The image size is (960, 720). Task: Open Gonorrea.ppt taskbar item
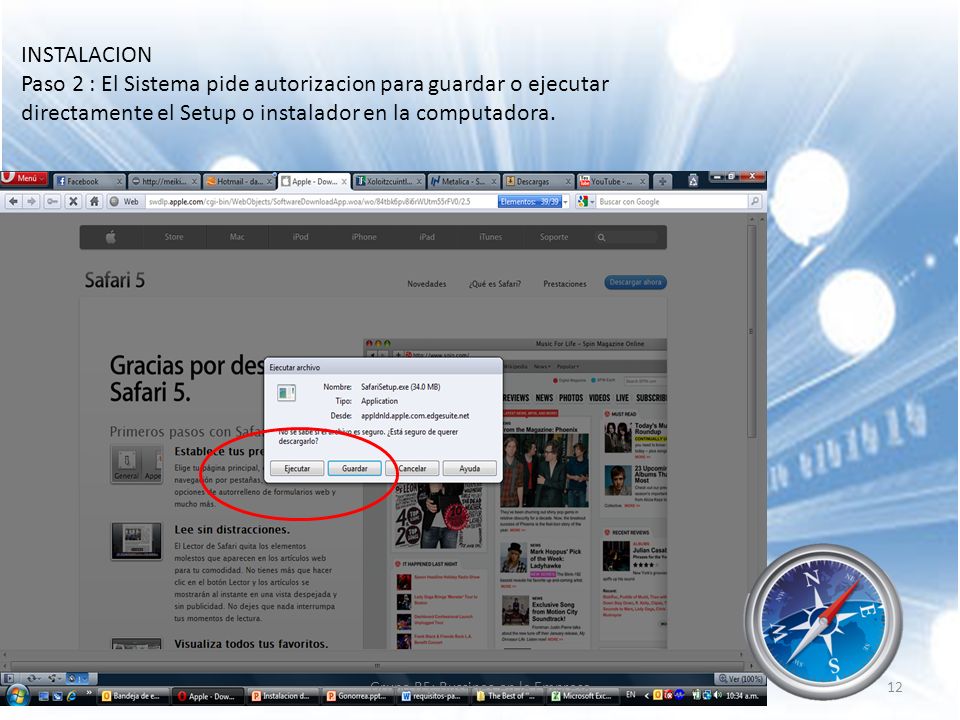359,696
